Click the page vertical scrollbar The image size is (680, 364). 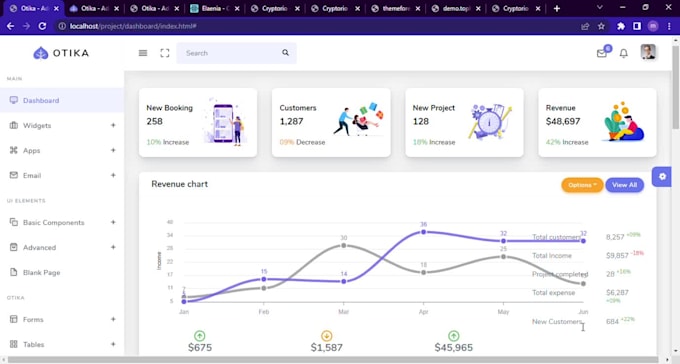click(x=676, y=195)
